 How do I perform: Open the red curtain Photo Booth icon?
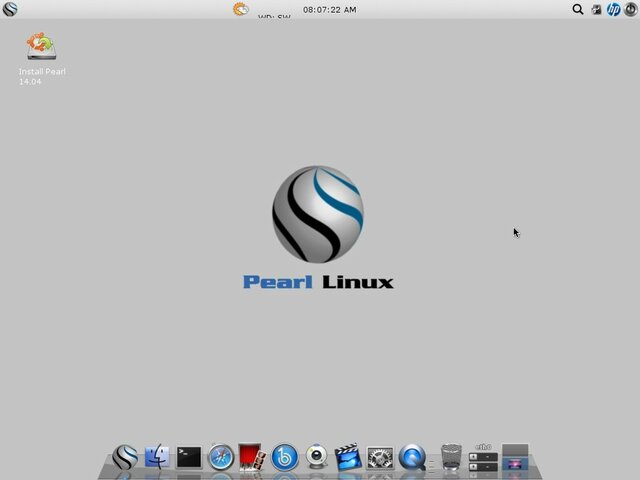pyautogui.click(x=252, y=457)
